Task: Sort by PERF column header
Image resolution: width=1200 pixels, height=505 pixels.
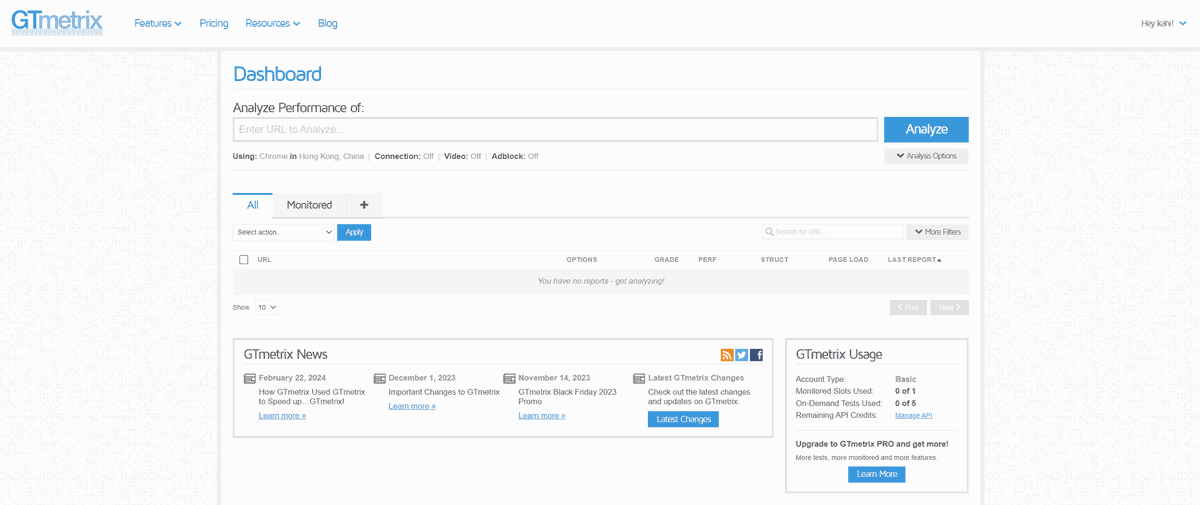Action: coord(707,260)
